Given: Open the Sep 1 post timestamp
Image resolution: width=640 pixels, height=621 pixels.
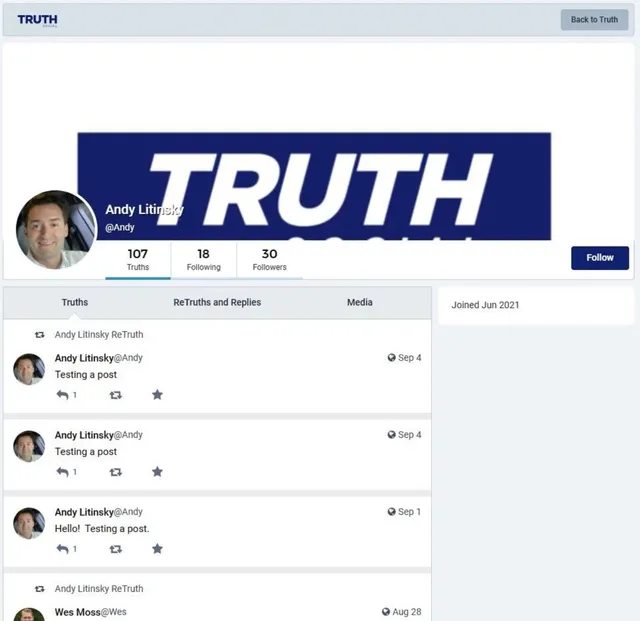Looking at the screenshot, I should (x=409, y=512).
